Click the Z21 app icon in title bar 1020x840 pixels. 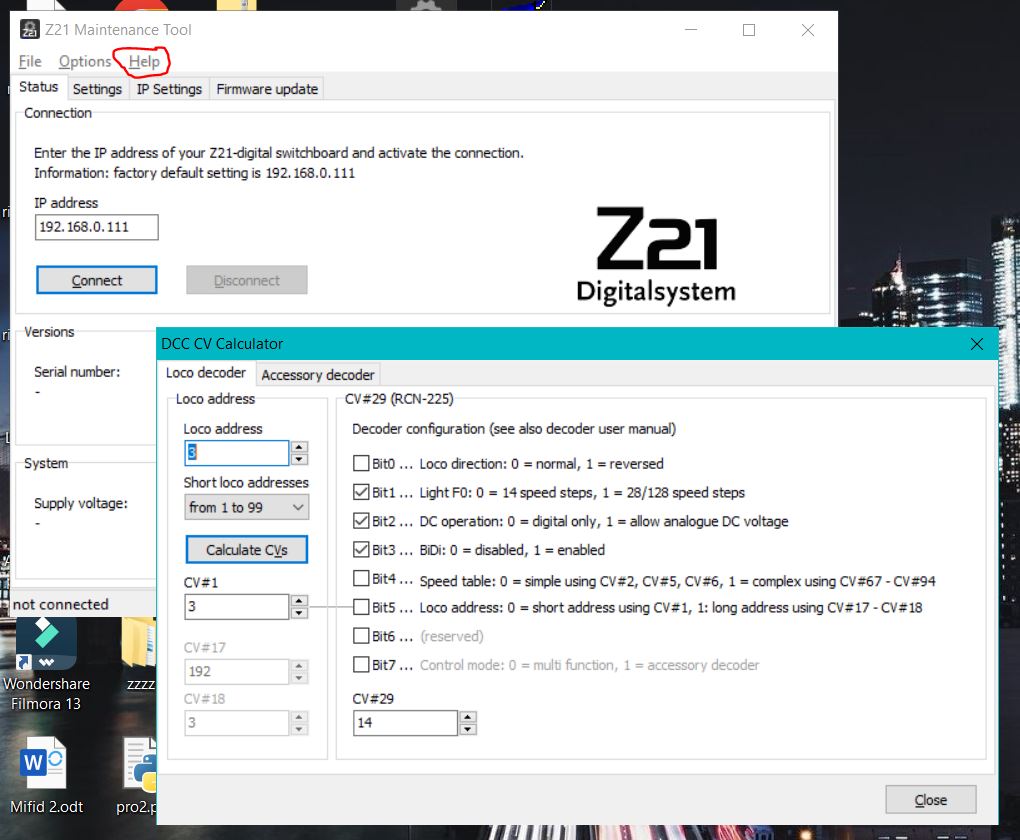click(x=29, y=30)
